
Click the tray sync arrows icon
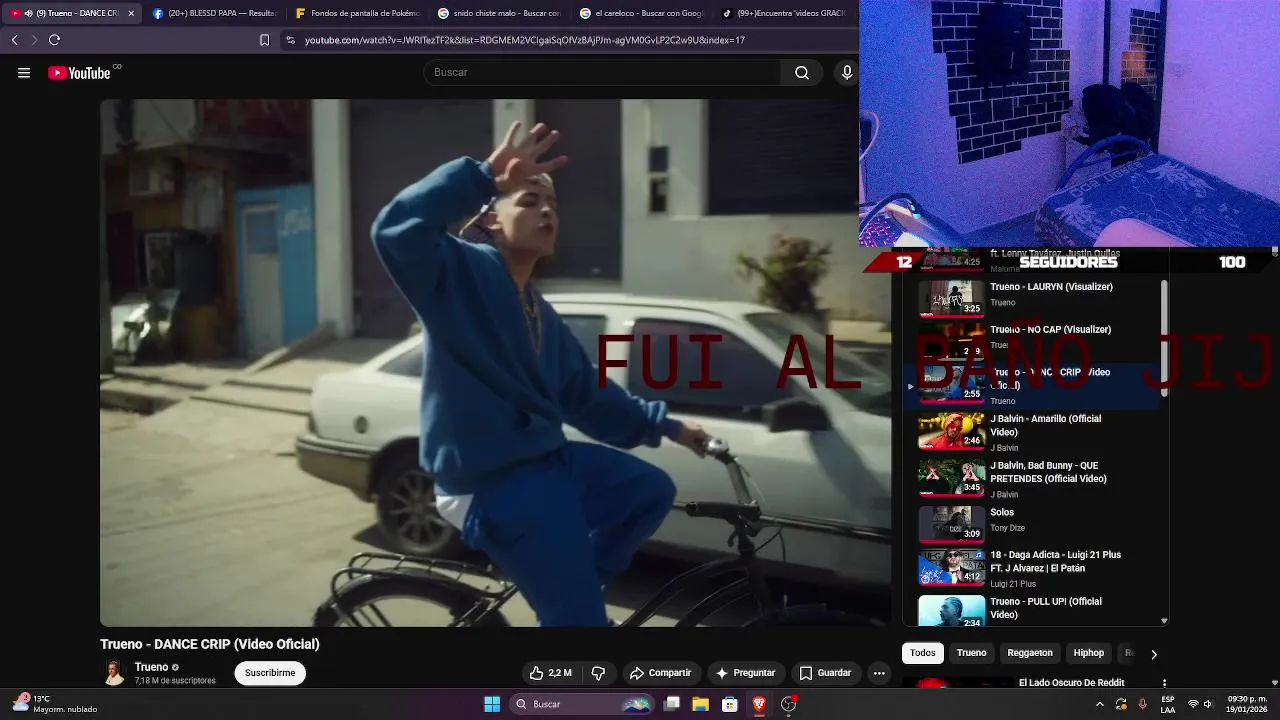tap(1121, 704)
